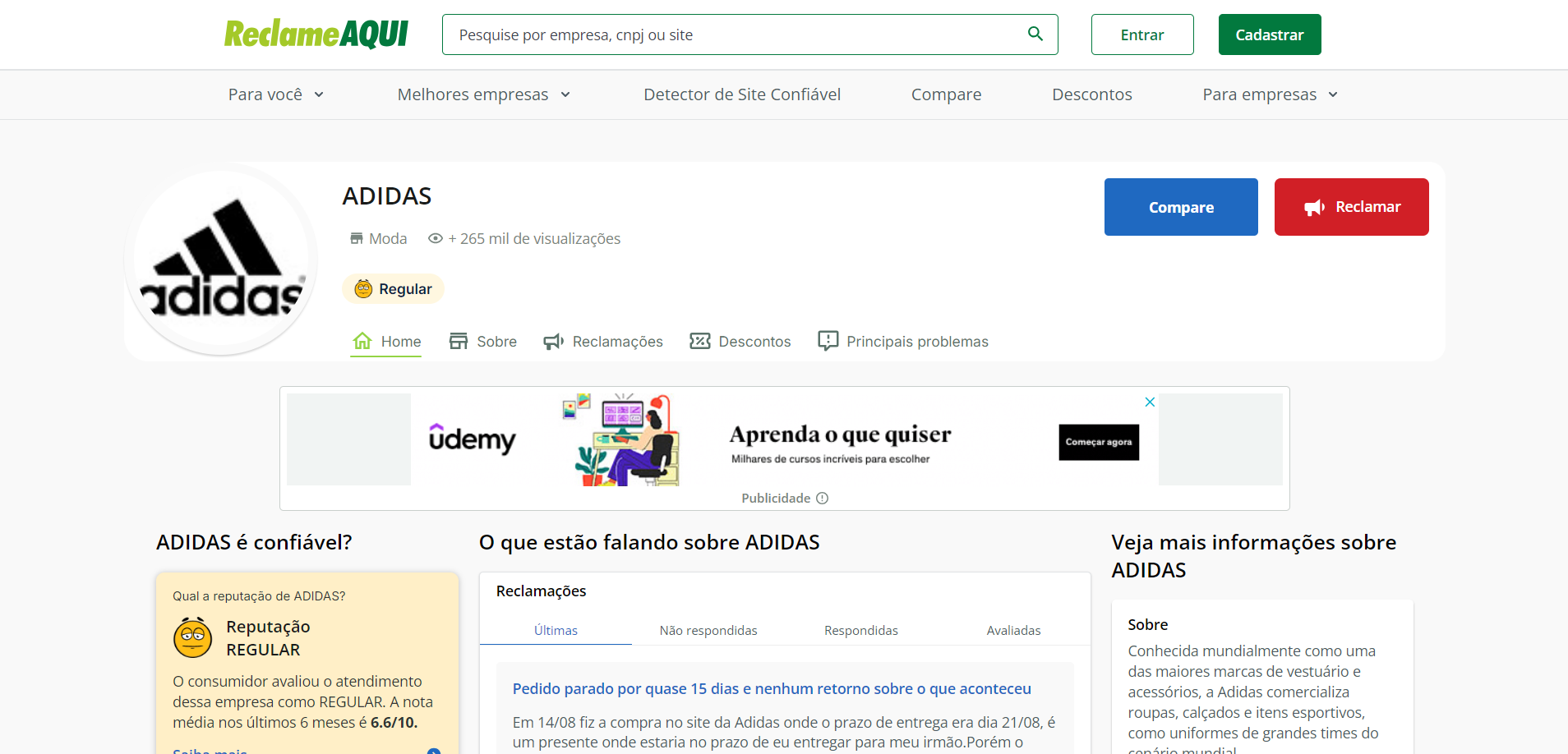Click the Moda category label
Screen dimensions: 1568x754
coord(388,238)
